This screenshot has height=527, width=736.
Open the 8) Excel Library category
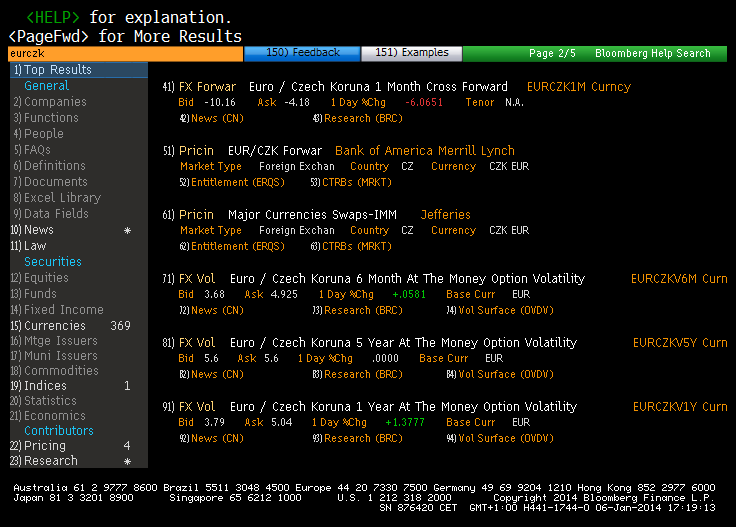[x=57, y=198]
